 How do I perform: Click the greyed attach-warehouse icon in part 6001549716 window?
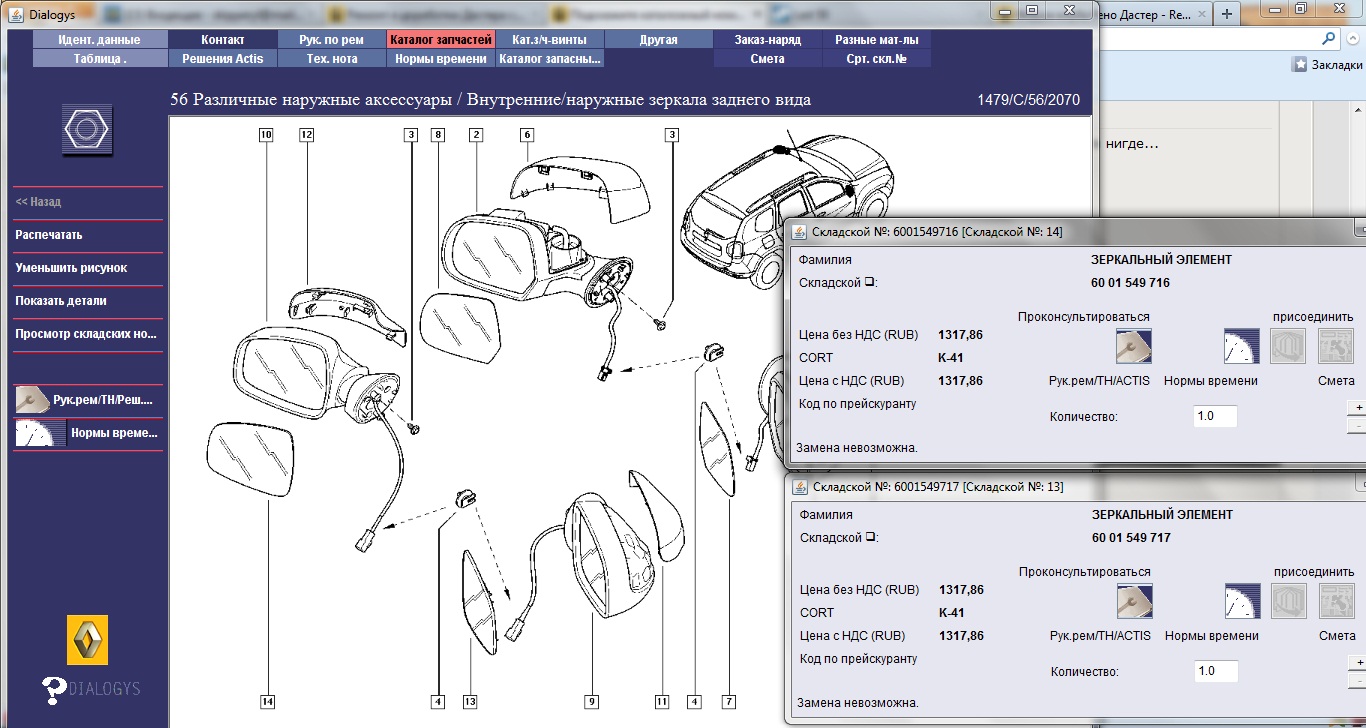[x=1288, y=346]
